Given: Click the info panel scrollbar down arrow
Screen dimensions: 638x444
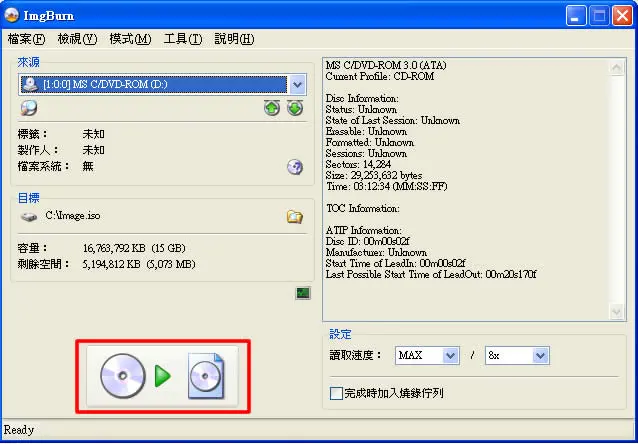Looking at the screenshot, I should (x=617, y=312).
